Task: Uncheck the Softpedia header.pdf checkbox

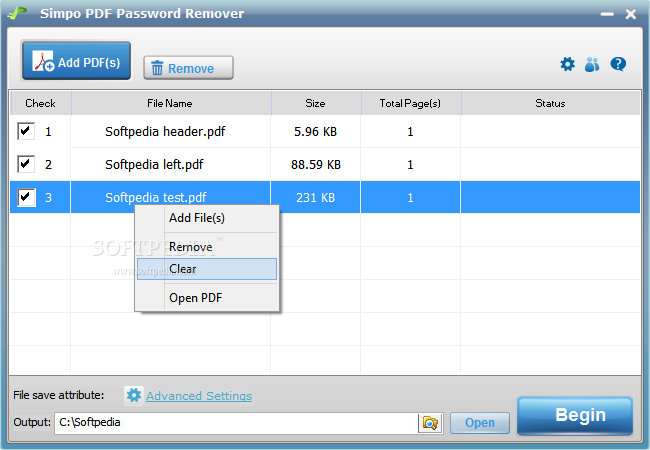Action: (26, 131)
